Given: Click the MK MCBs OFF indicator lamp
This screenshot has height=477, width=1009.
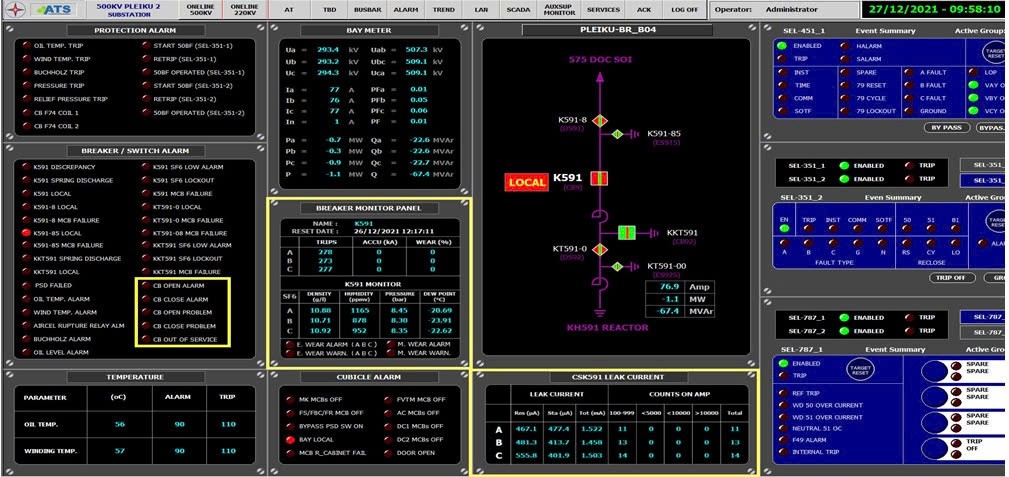Looking at the screenshot, I should 290,399.
